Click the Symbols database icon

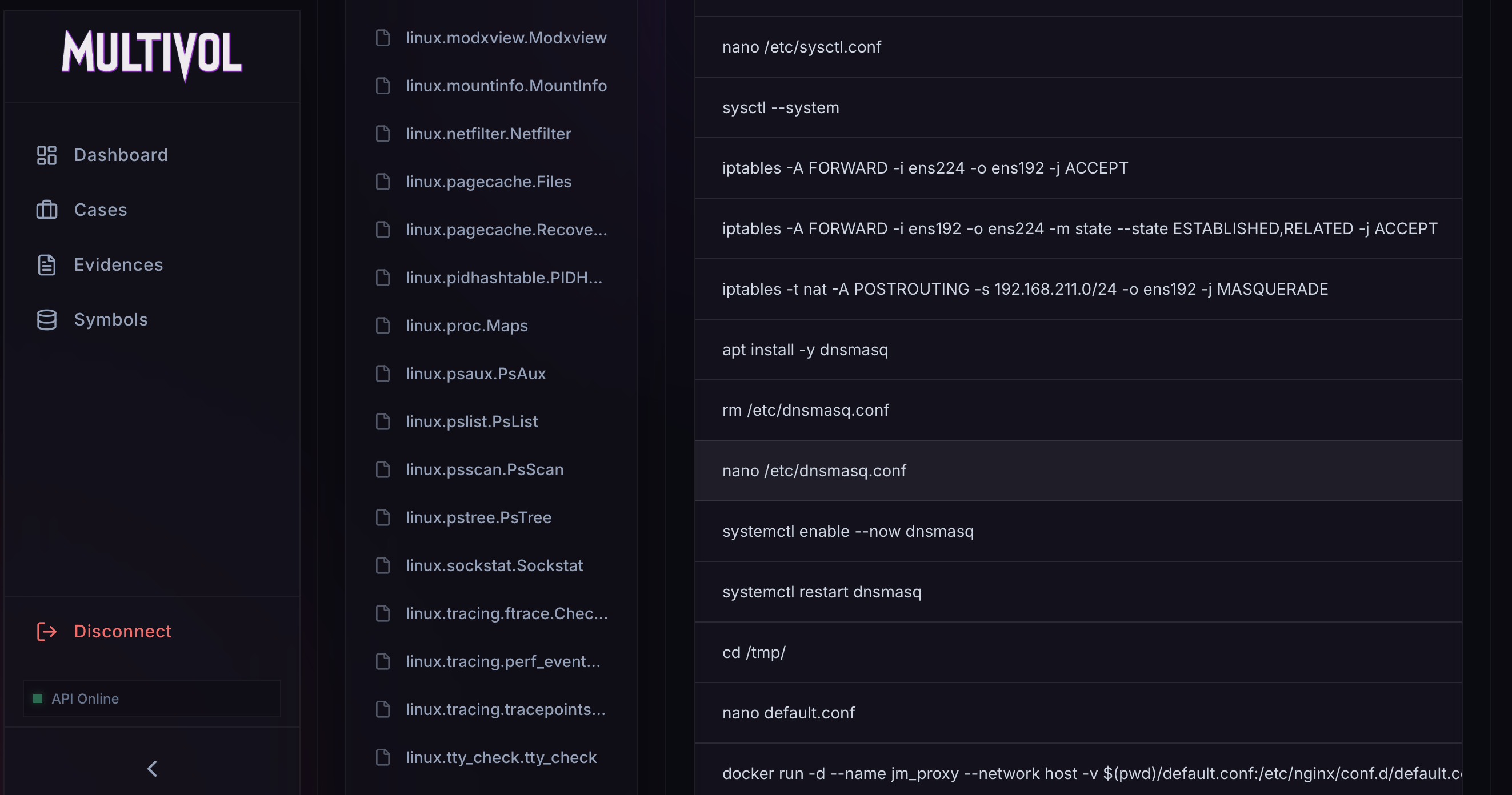46,319
